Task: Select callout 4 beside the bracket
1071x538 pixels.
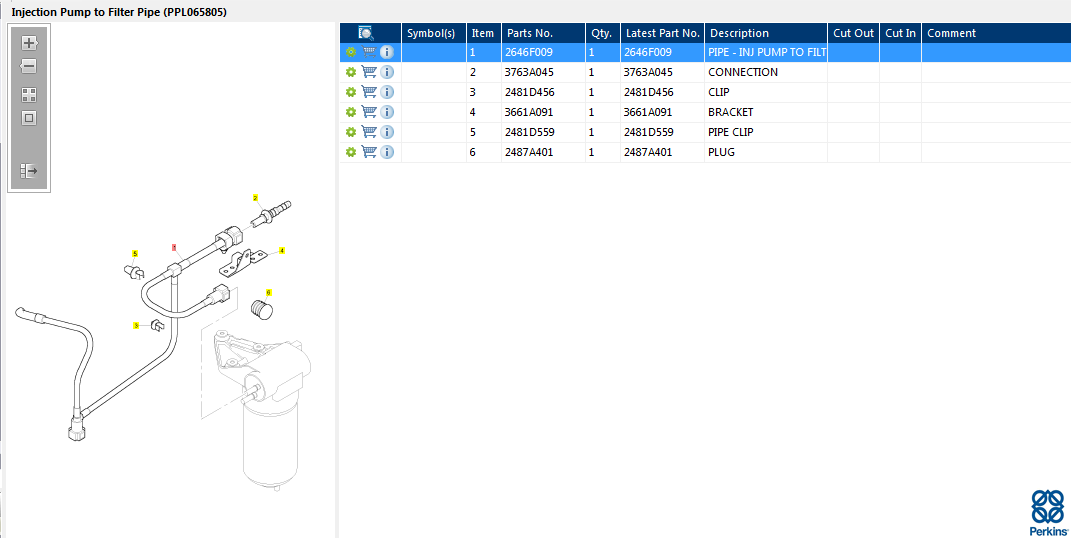Action: [x=282, y=251]
